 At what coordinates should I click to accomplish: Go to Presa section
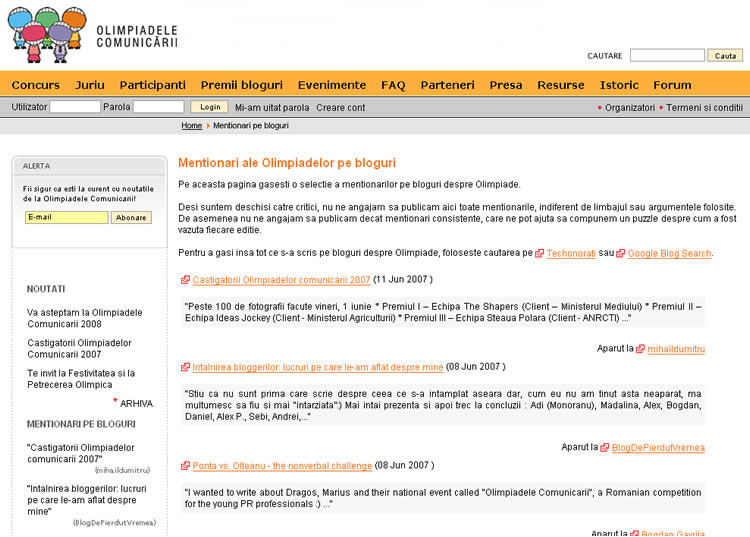(506, 85)
